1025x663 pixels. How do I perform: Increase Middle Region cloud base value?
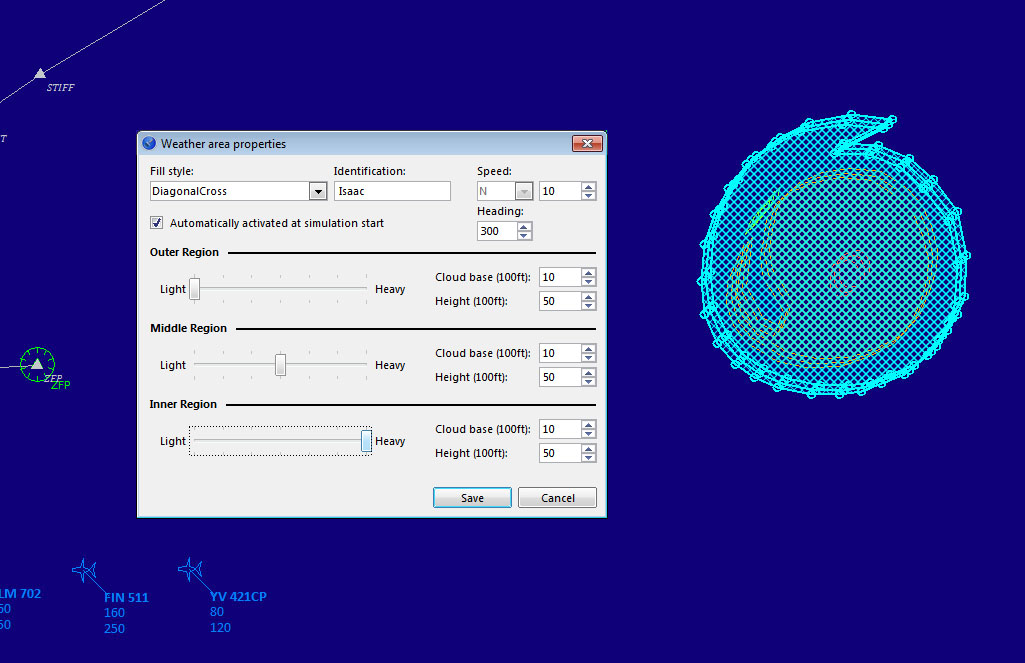589,349
